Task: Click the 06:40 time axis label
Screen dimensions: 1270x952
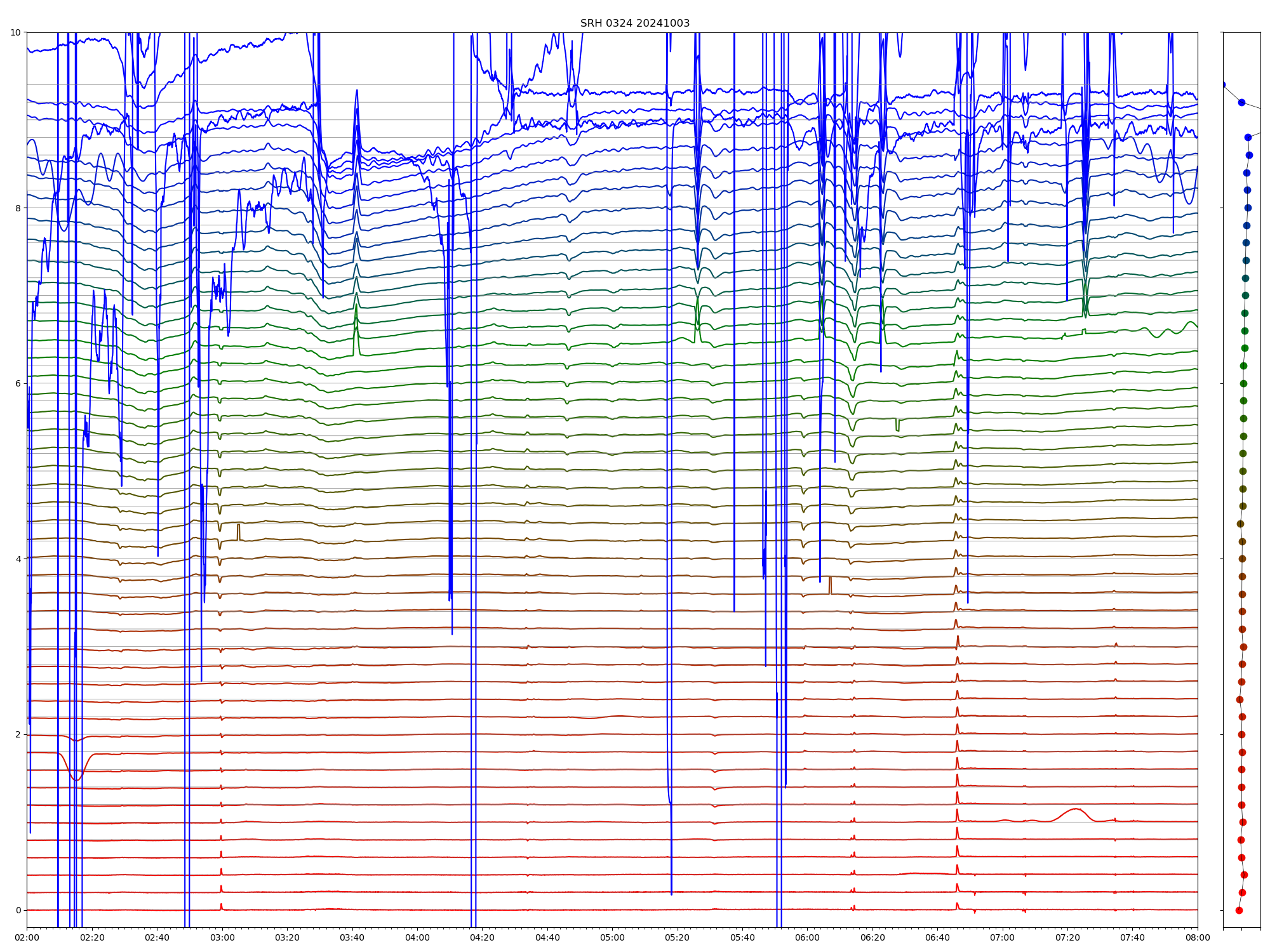Action: point(937,937)
